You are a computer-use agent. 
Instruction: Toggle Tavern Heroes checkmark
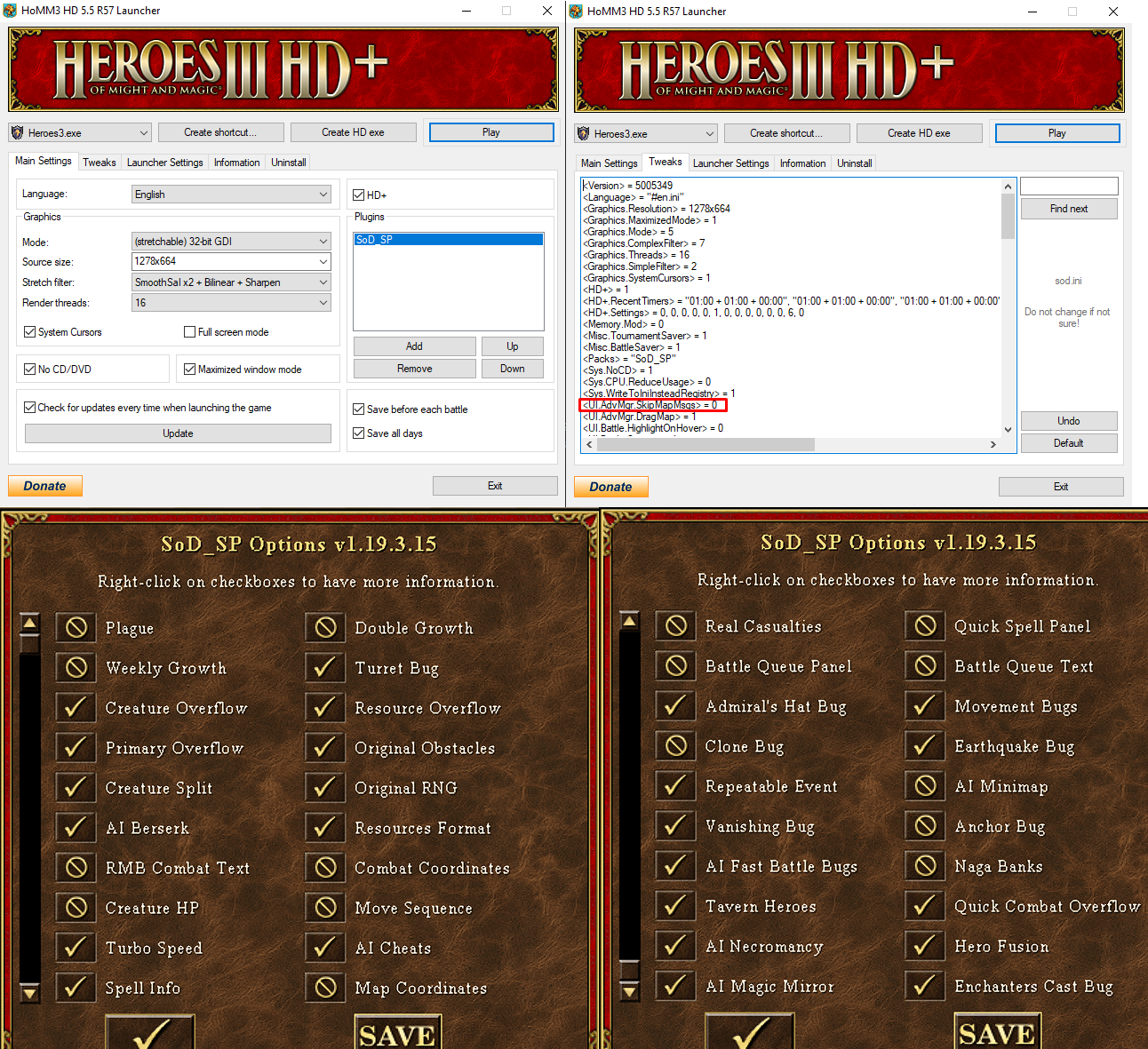click(676, 906)
